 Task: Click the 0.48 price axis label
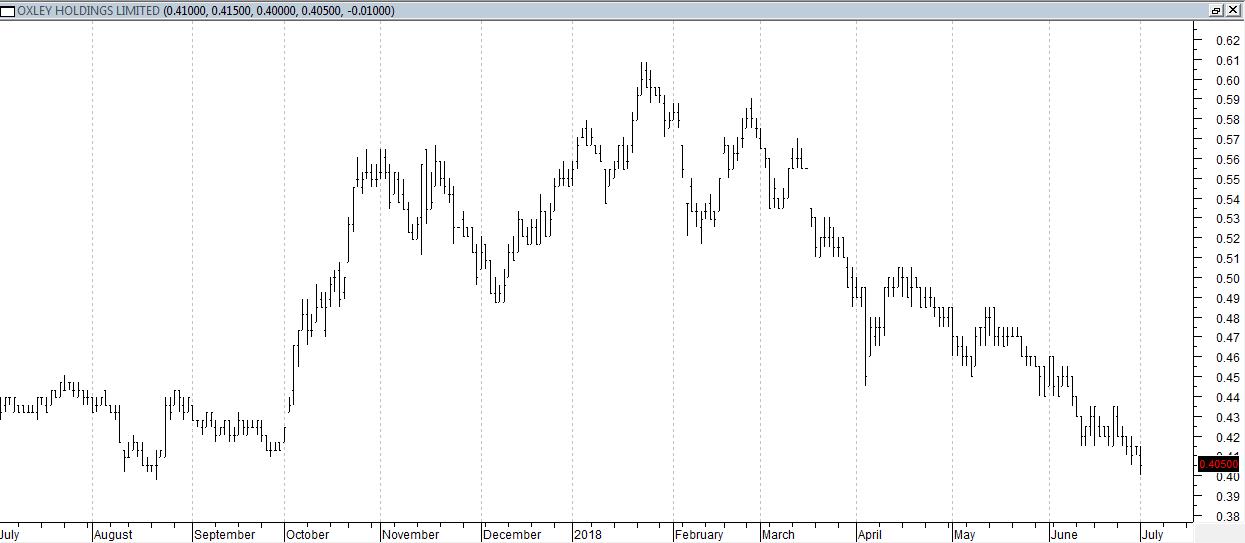[x=1227, y=318]
